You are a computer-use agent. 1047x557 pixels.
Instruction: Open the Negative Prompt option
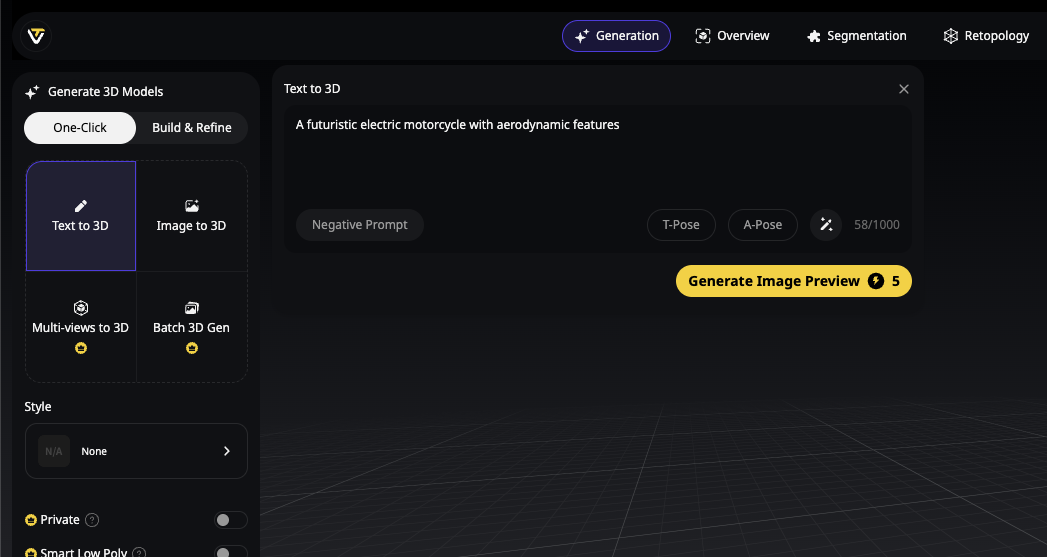[x=360, y=225]
